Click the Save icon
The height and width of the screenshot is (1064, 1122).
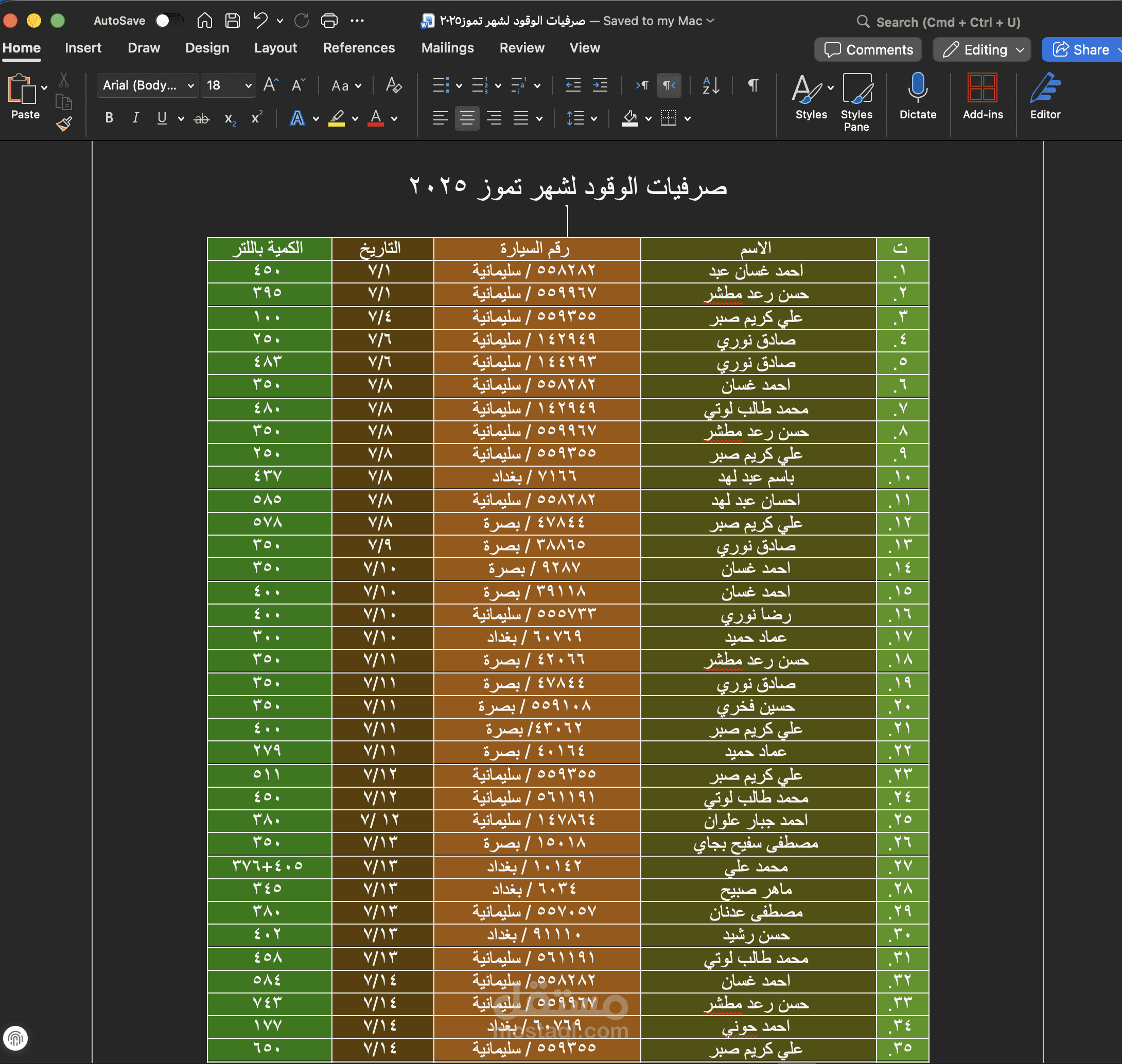(233, 21)
